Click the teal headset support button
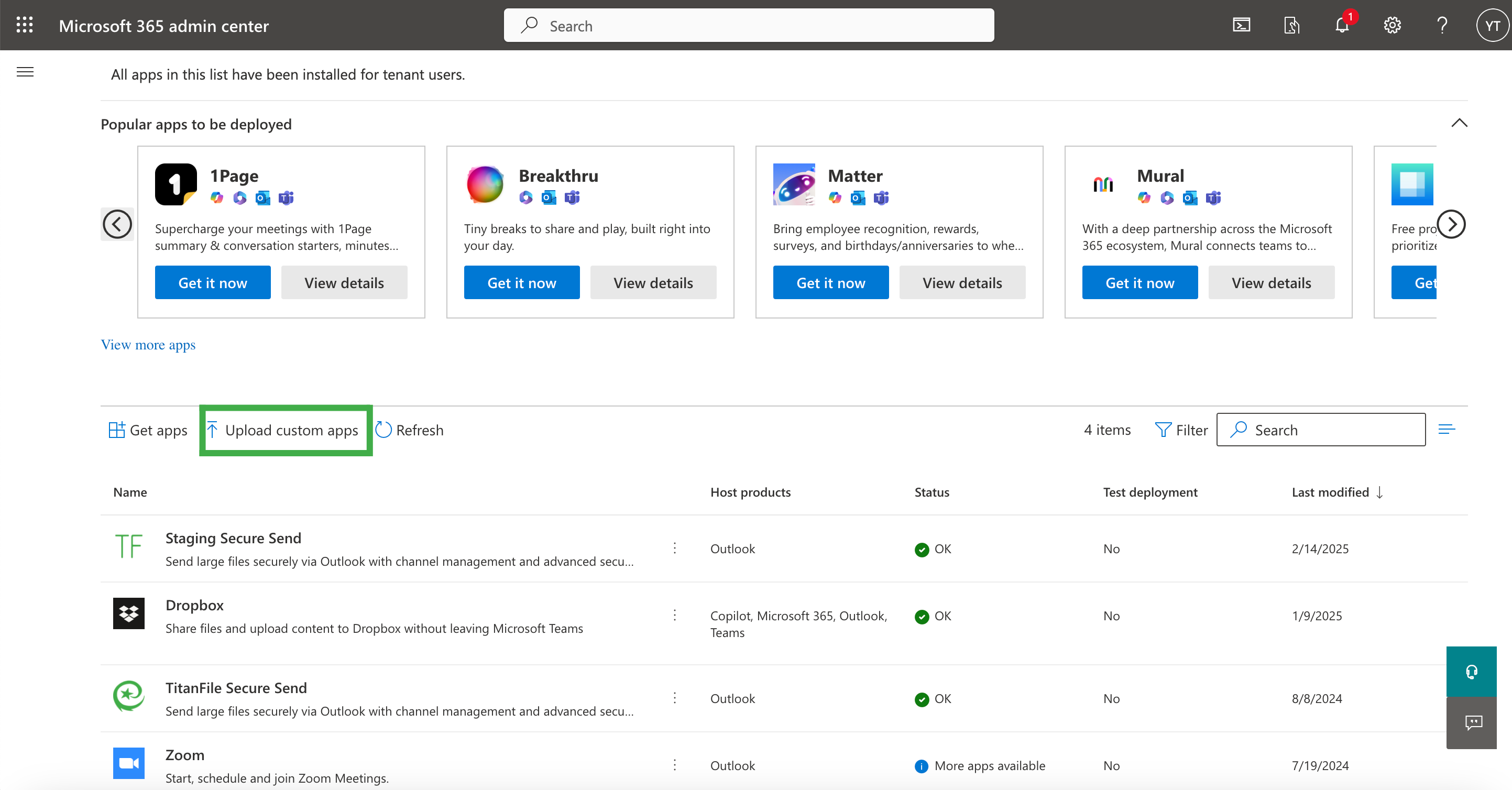Image resolution: width=1512 pixels, height=790 pixels. (1471, 672)
